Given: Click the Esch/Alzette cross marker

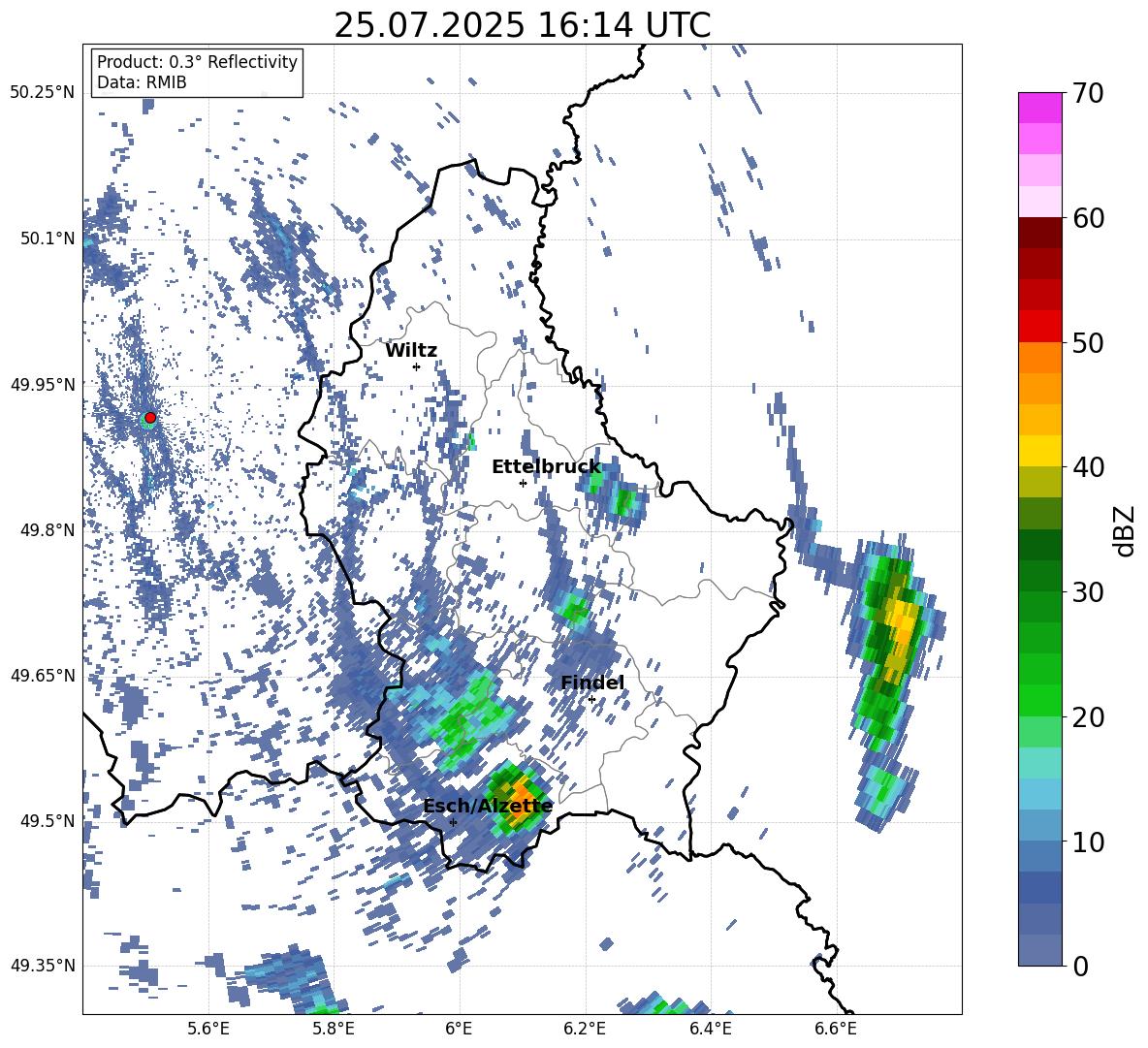Looking at the screenshot, I should (453, 822).
